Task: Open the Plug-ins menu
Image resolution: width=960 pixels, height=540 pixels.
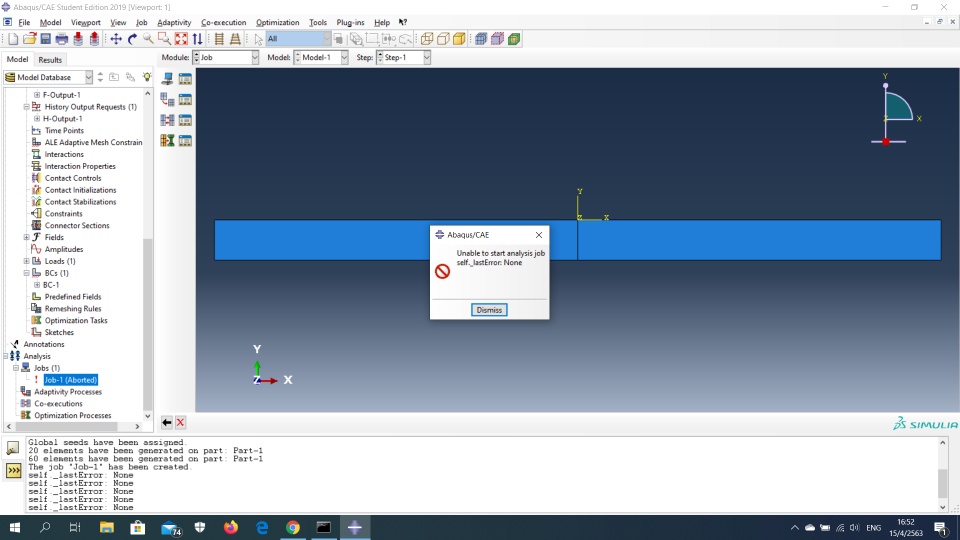Action: coord(350,23)
